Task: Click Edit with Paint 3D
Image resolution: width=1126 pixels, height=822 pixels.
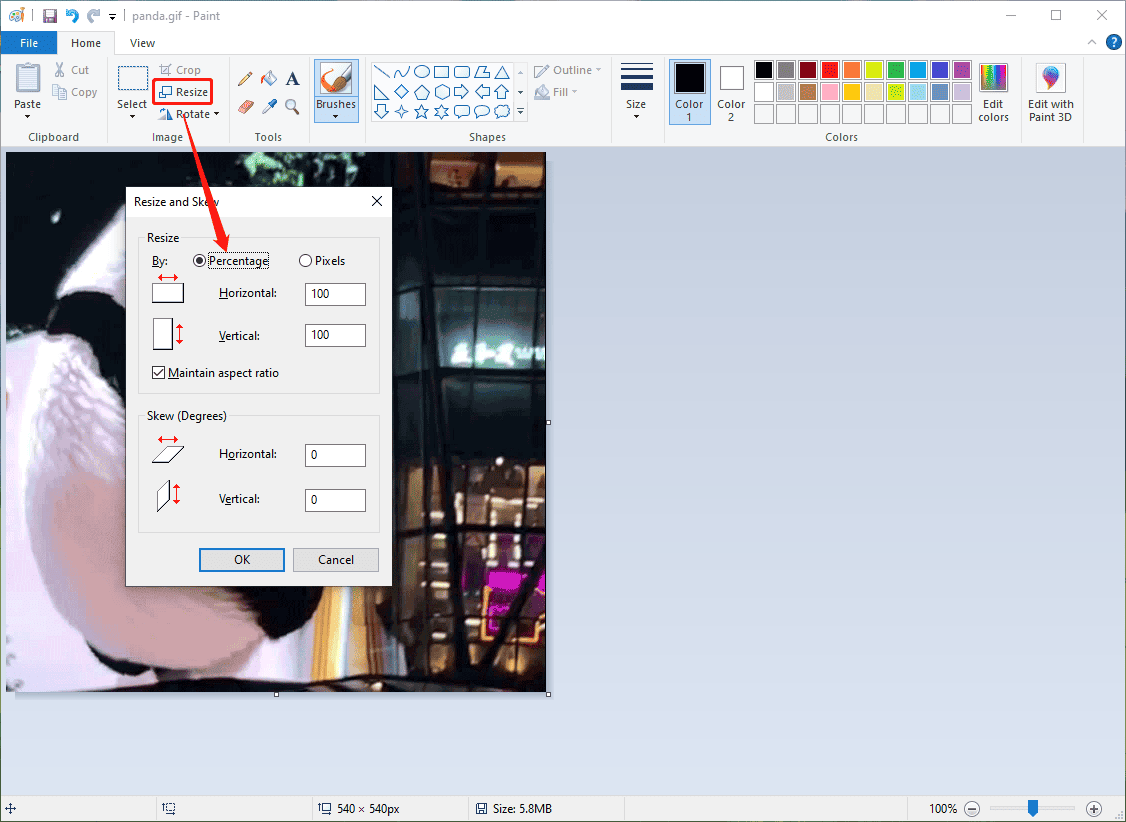Action: (1049, 91)
